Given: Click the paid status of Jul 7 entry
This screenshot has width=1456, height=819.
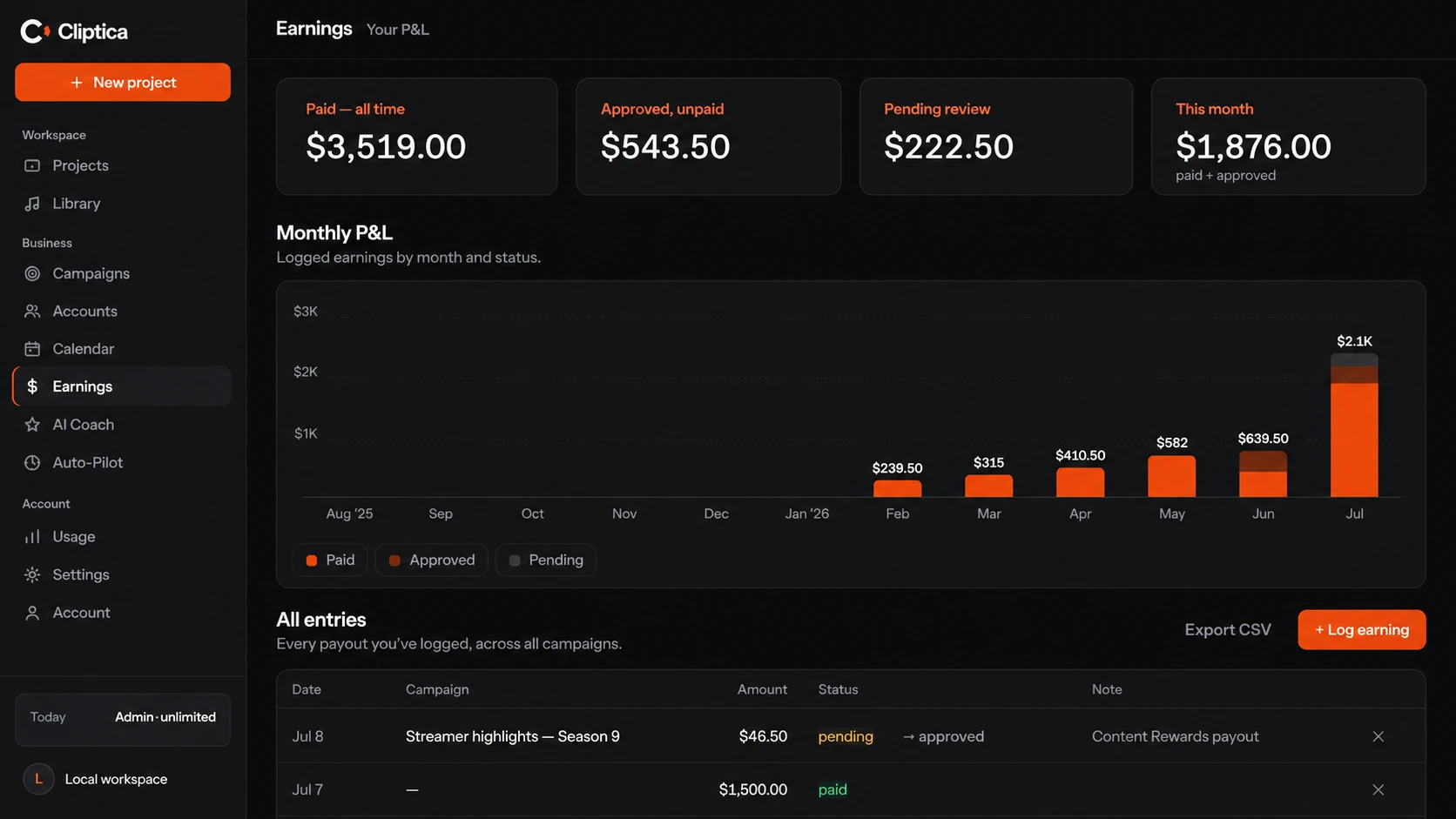Looking at the screenshot, I should pyautogui.click(x=832, y=789).
